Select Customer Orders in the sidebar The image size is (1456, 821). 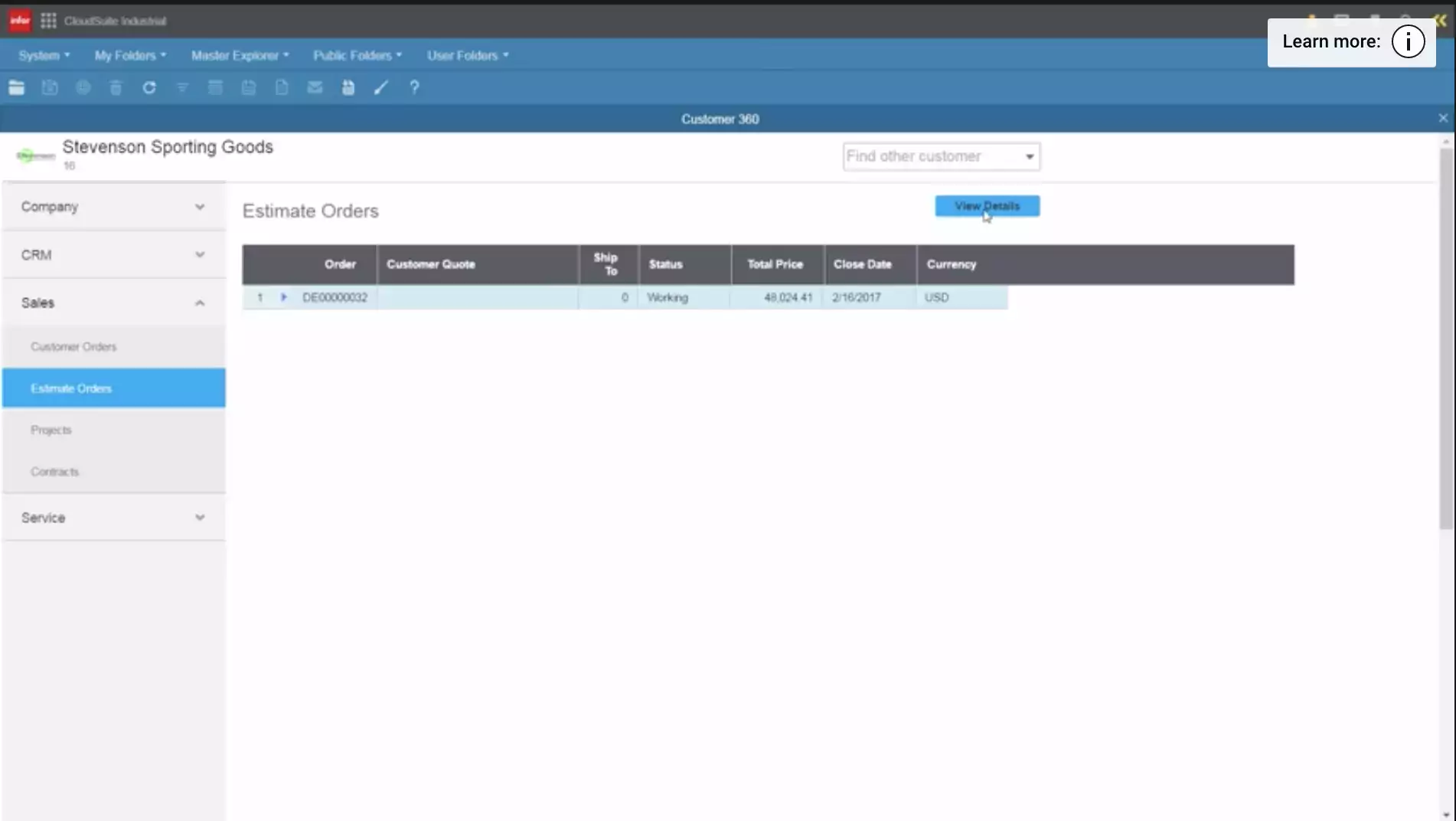[73, 347]
